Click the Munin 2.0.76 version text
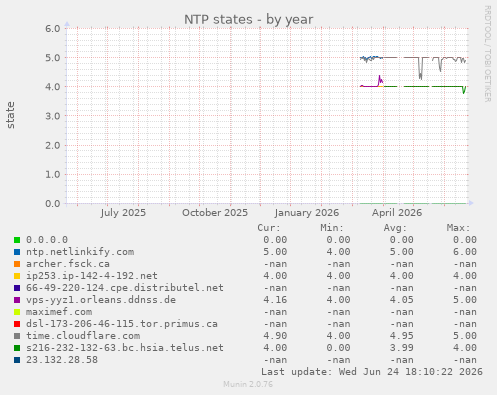Image resolution: width=497 pixels, height=395 pixels. coord(248,384)
